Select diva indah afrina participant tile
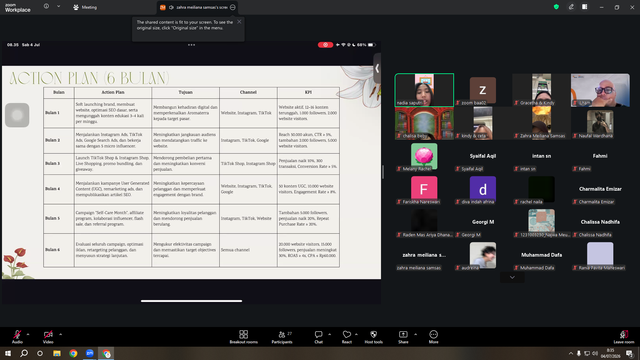 tap(483, 189)
